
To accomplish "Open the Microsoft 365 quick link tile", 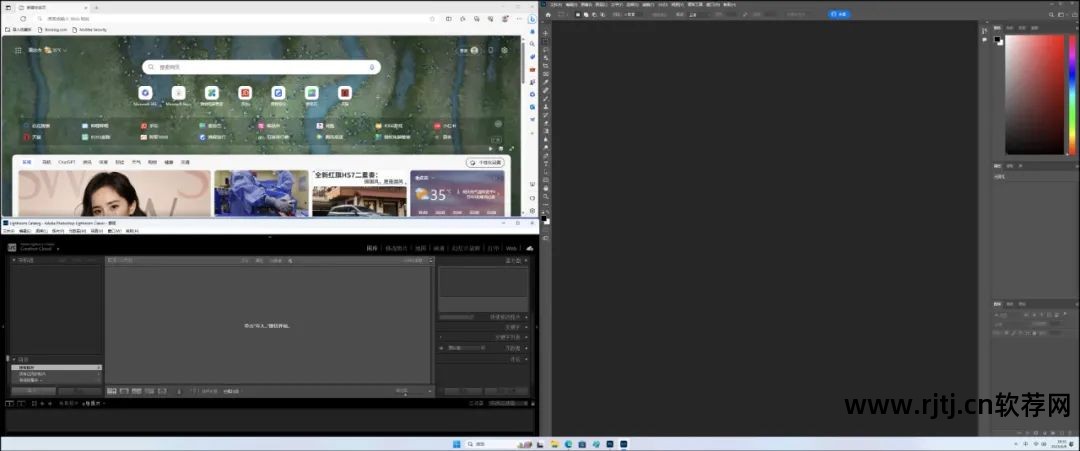I will (x=146, y=93).
